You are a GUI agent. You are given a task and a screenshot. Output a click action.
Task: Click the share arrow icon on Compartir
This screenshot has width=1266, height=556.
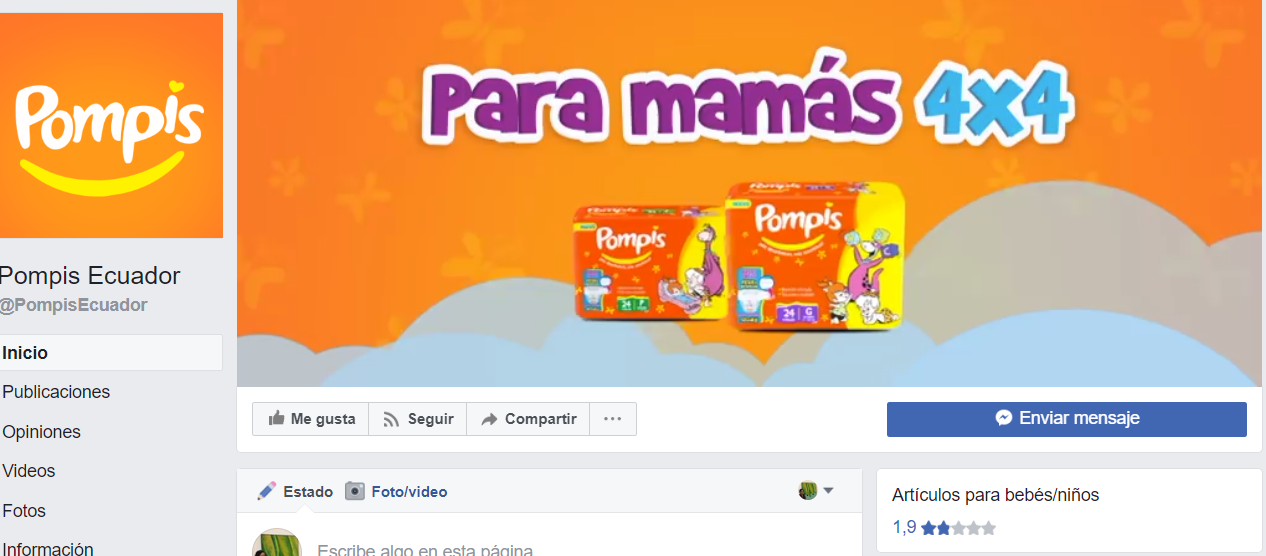[x=489, y=420]
